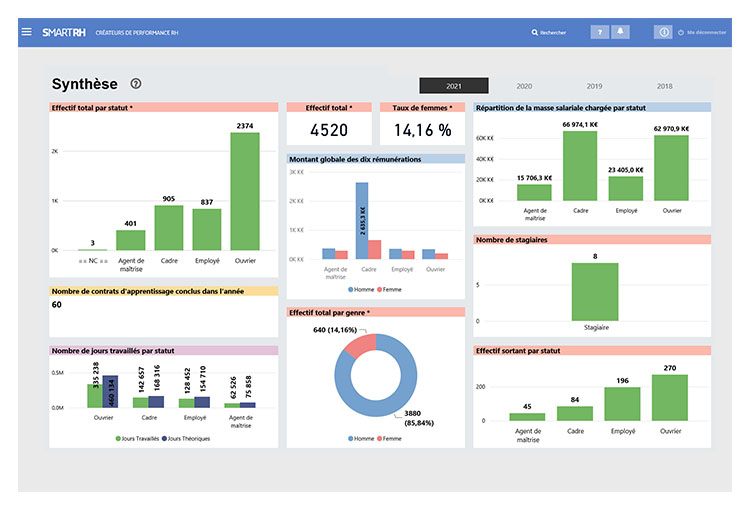Image resolution: width=750 pixels, height=510 pixels.
Task: Switch to the 2019 year tab
Action: (595, 86)
